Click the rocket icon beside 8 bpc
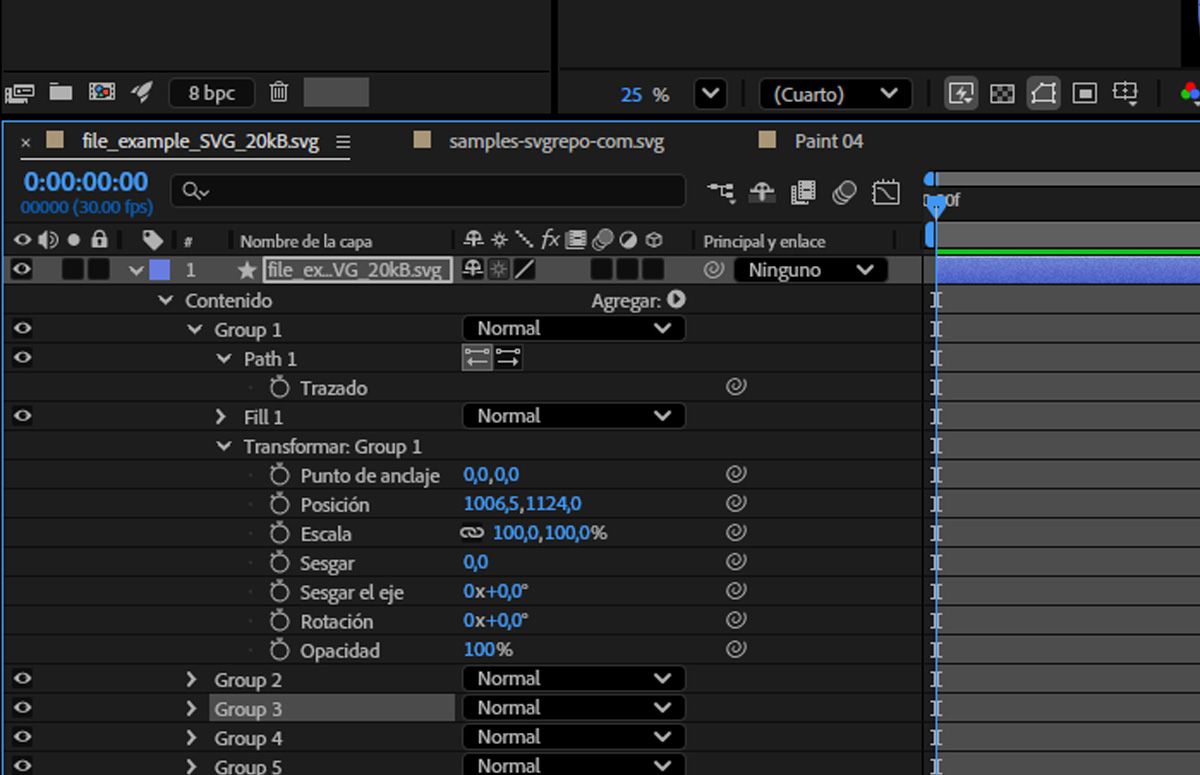 (x=142, y=92)
